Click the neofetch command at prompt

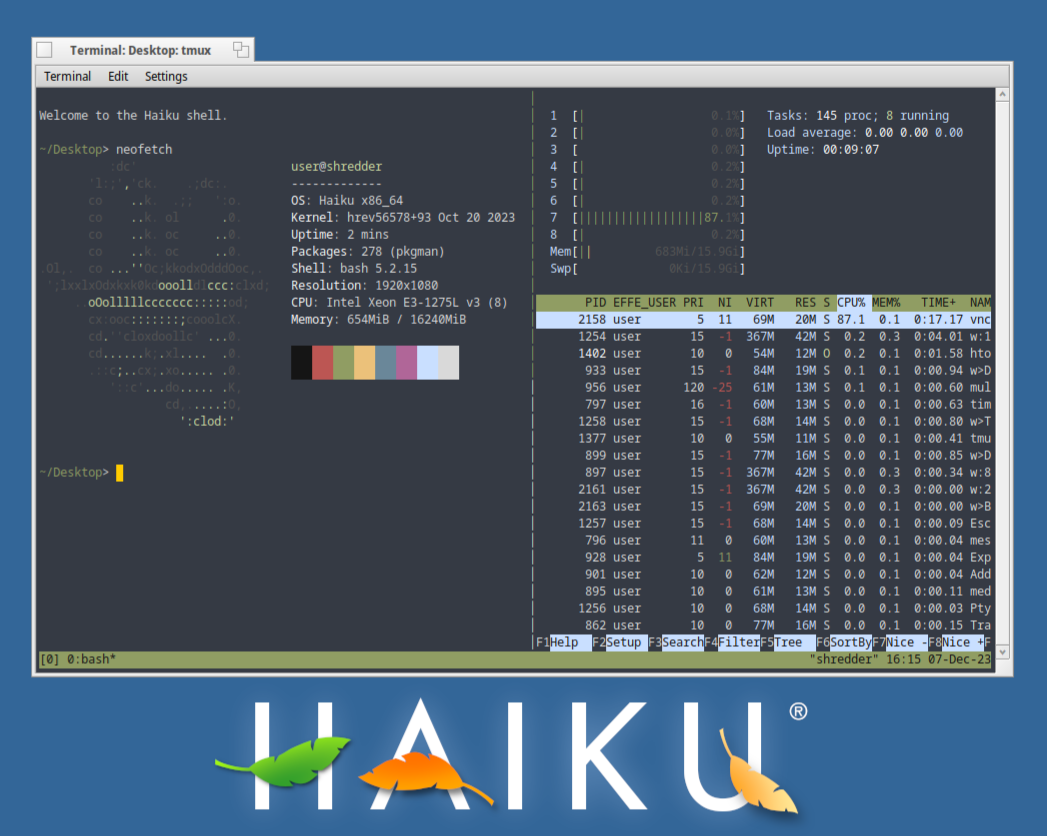pyautogui.click(x=144, y=150)
